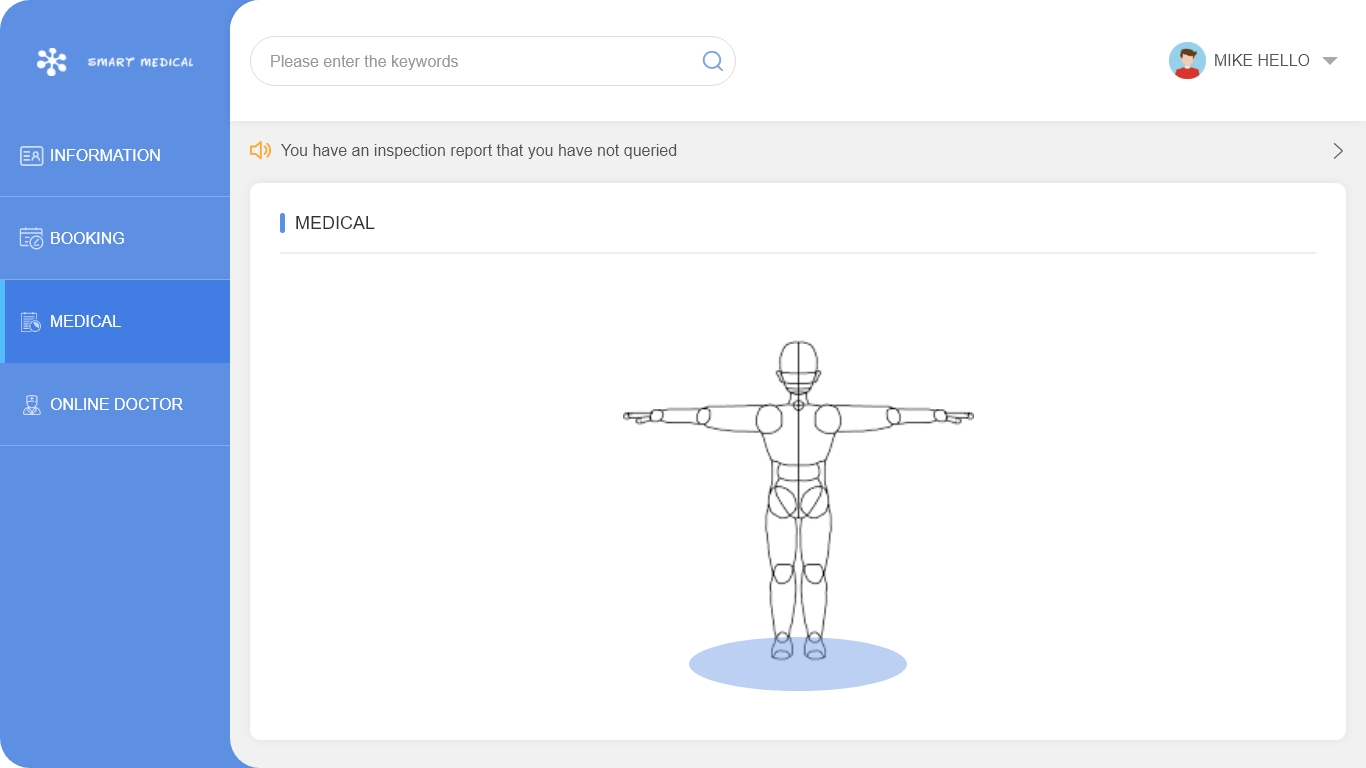Click the magnifier search icon
1366x768 pixels.
(x=712, y=61)
